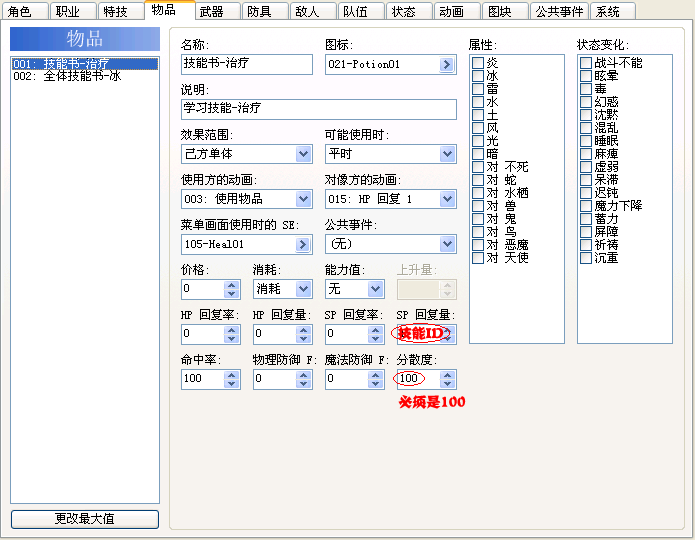Viewport: 695px width, 540px height.
Task: Select item 001: 技能书-治疗 in list
Action: click(x=85, y=64)
